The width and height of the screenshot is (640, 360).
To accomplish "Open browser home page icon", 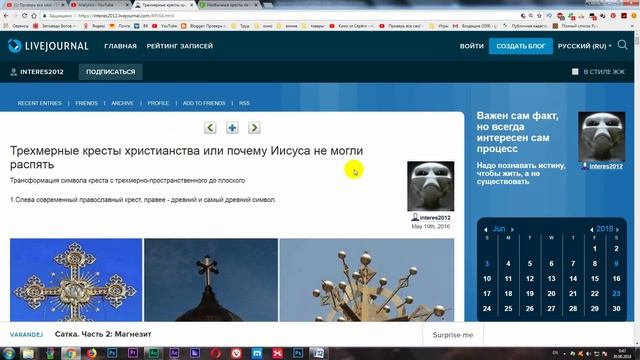I will tap(34, 16).
